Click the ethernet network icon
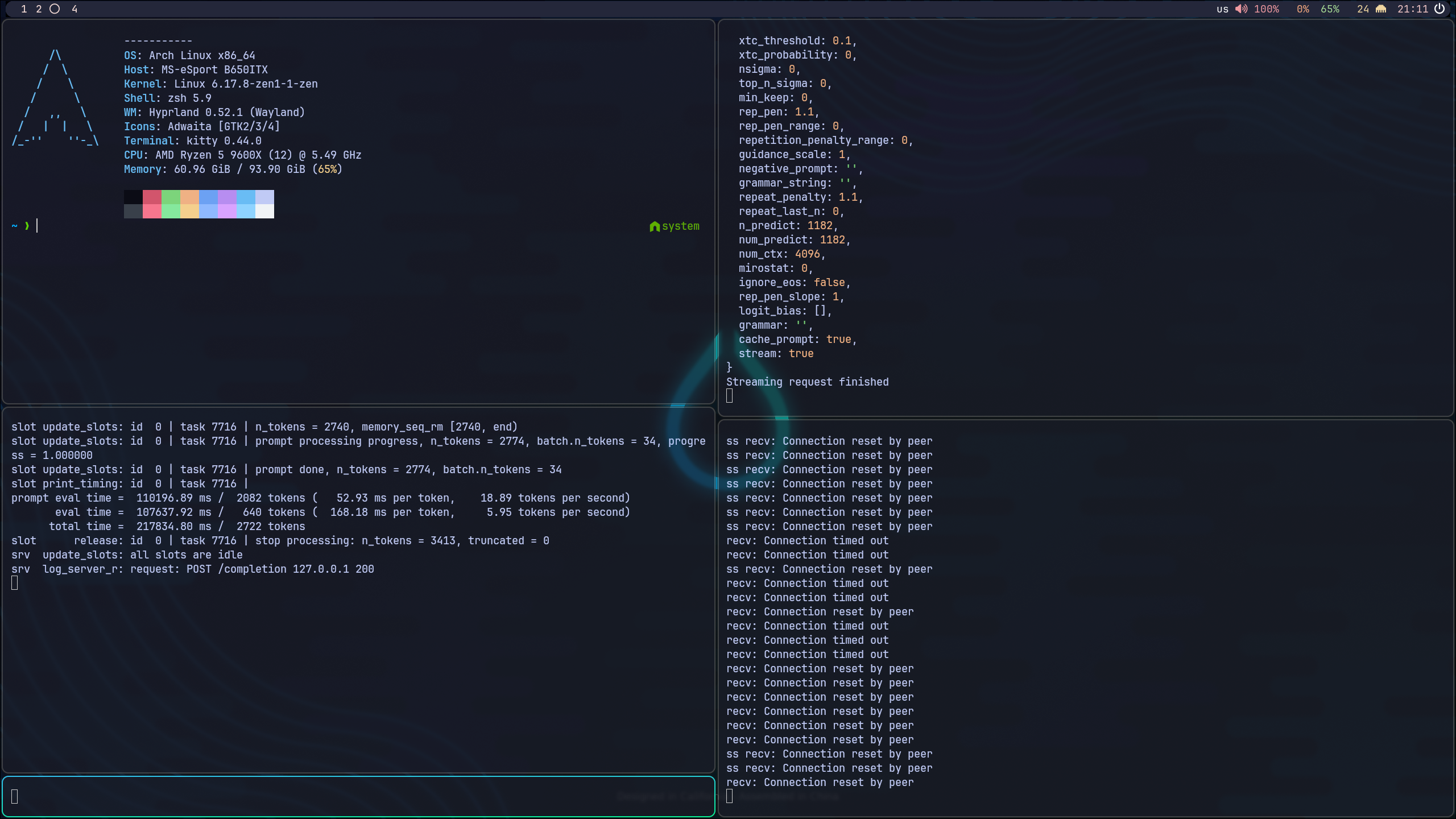Image resolution: width=1456 pixels, height=819 pixels. coord(1381,9)
